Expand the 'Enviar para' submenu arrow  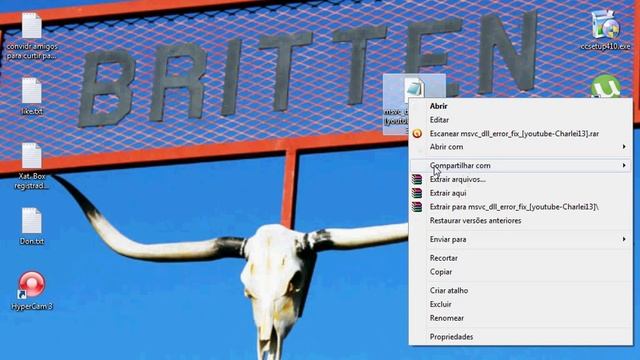pos(624,239)
